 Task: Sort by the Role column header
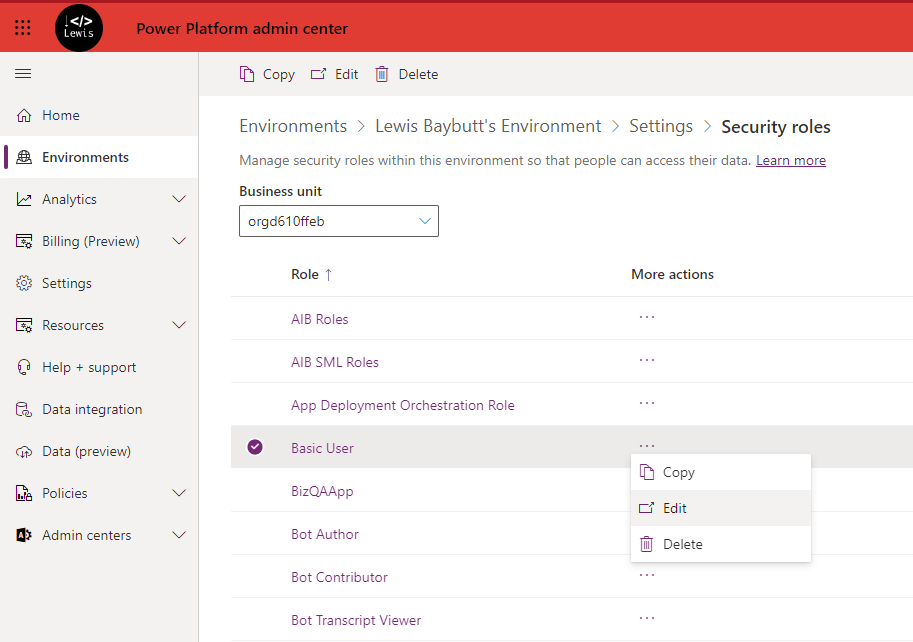pos(305,274)
